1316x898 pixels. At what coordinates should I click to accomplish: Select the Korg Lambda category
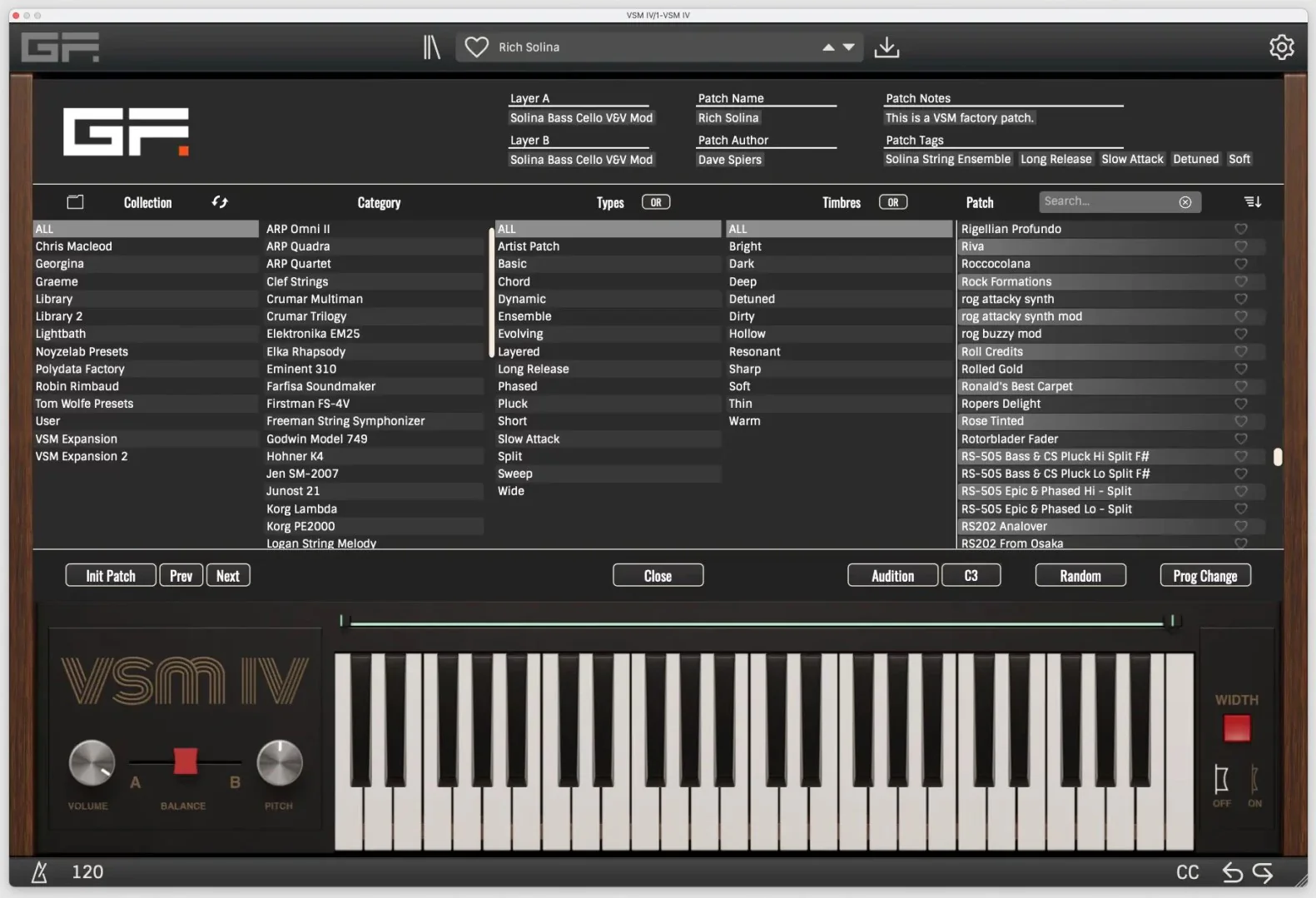374,509
